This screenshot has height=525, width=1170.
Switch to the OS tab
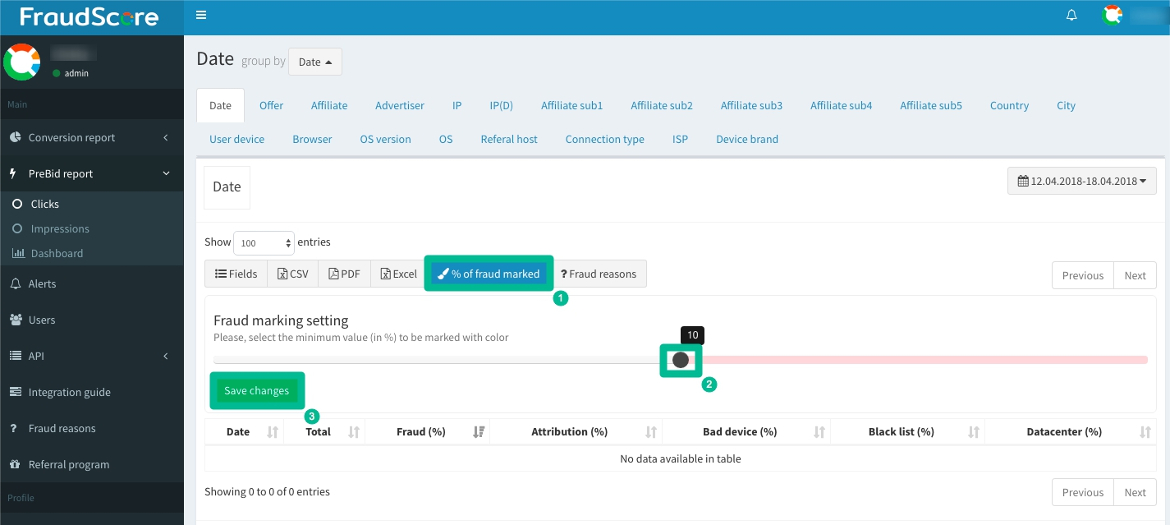(445, 139)
